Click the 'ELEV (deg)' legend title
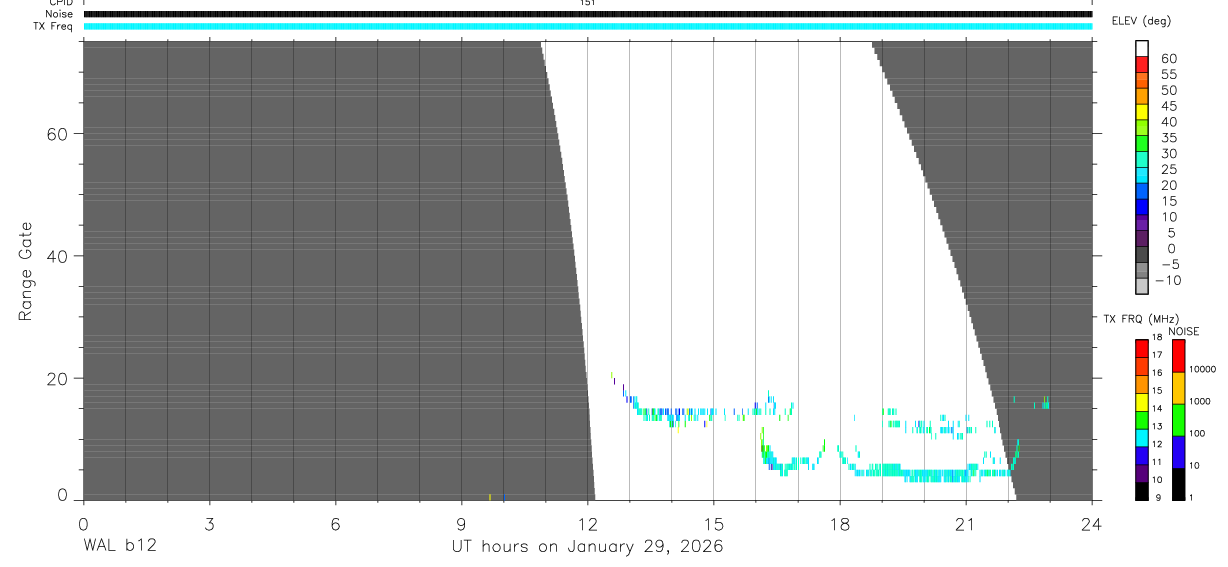The image size is (1228, 567). pyautogui.click(x=1141, y=21)
